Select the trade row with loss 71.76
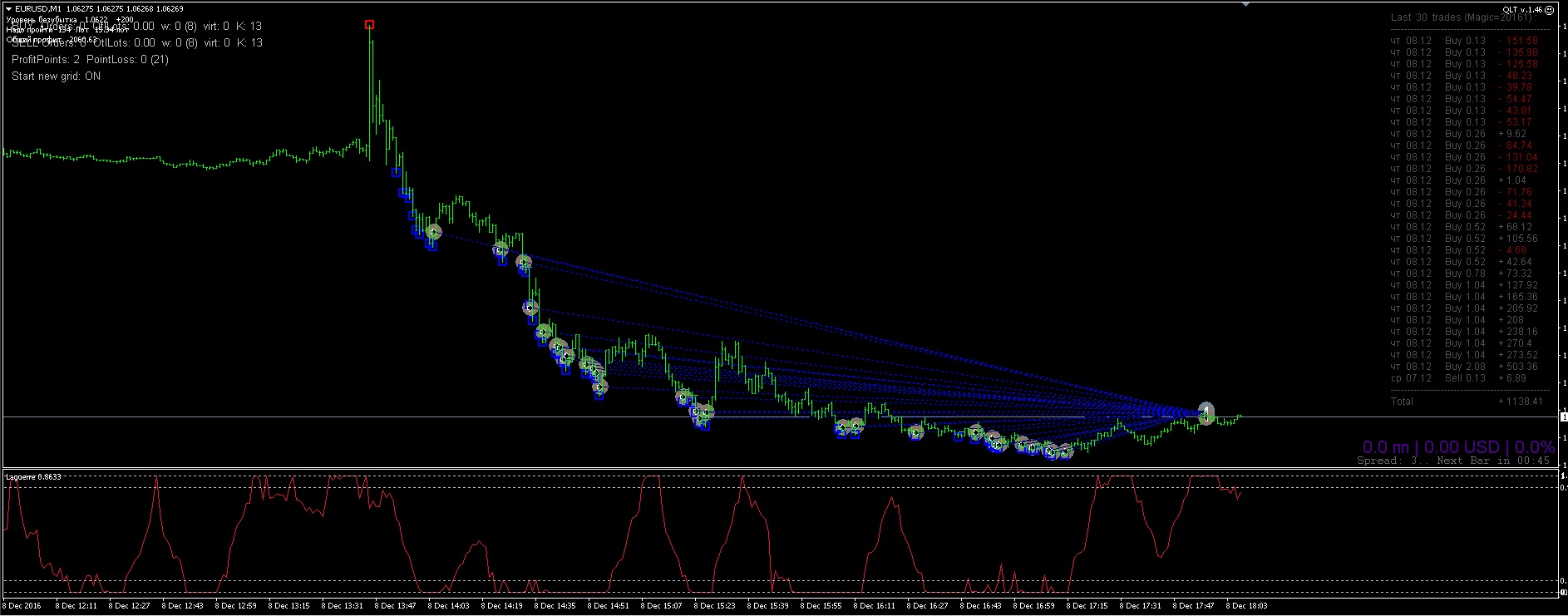The image size is (1568, 616). point(1462,192)
